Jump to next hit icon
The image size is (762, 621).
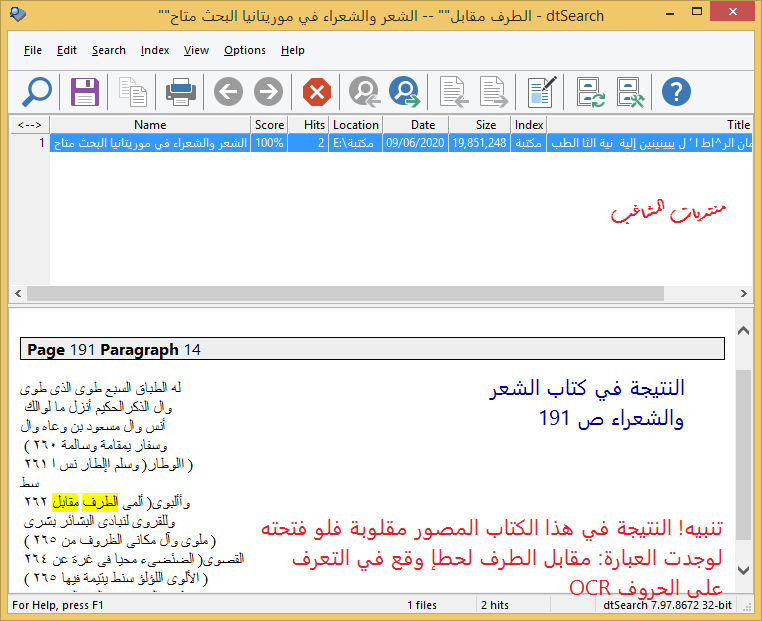405,92
